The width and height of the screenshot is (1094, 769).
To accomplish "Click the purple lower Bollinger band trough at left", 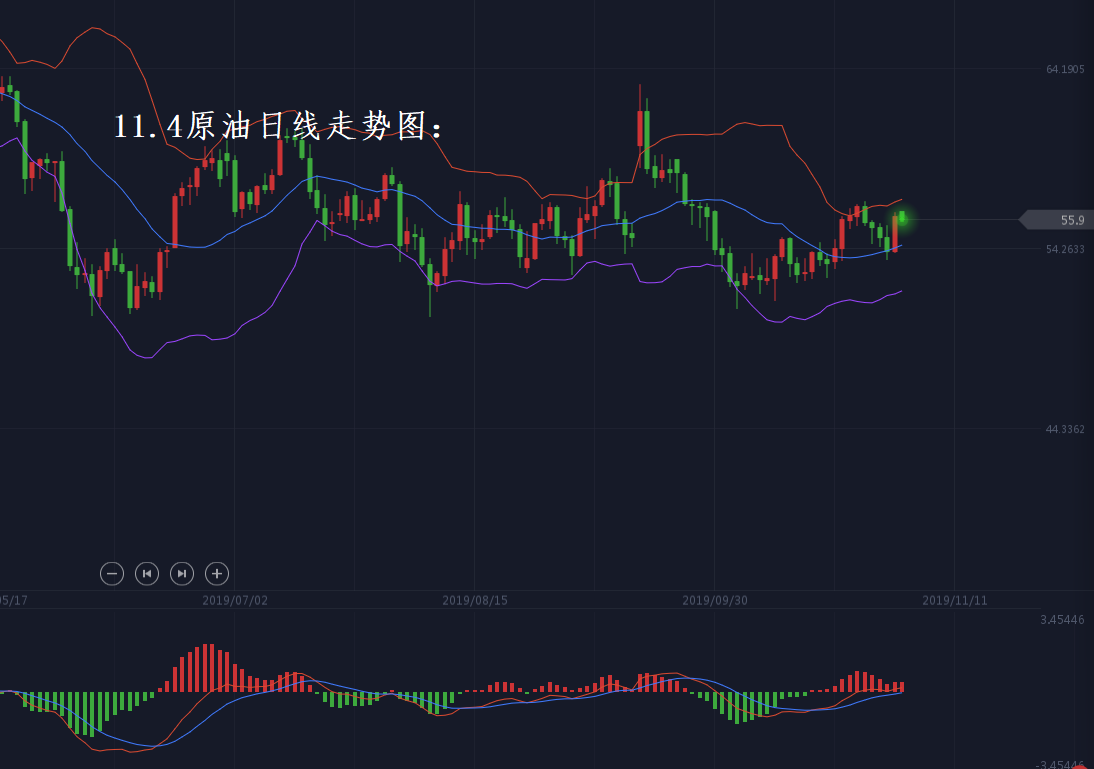I will 147,357.
